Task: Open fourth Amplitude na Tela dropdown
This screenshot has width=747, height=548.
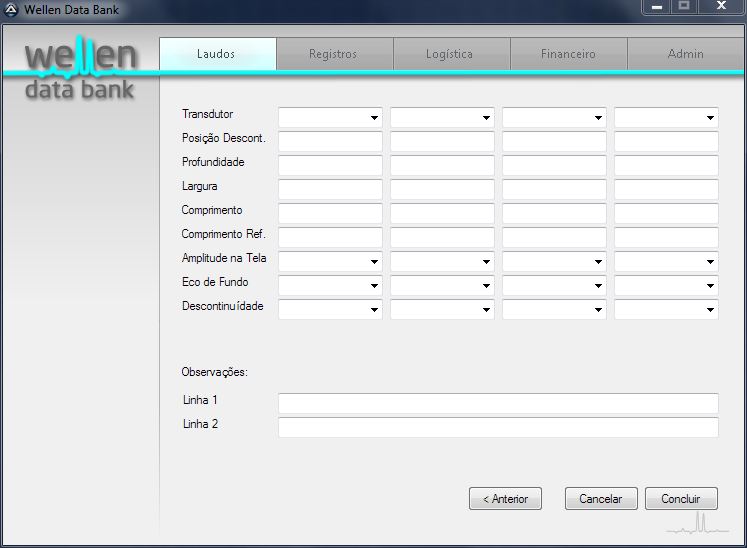Action: (666, 261)
